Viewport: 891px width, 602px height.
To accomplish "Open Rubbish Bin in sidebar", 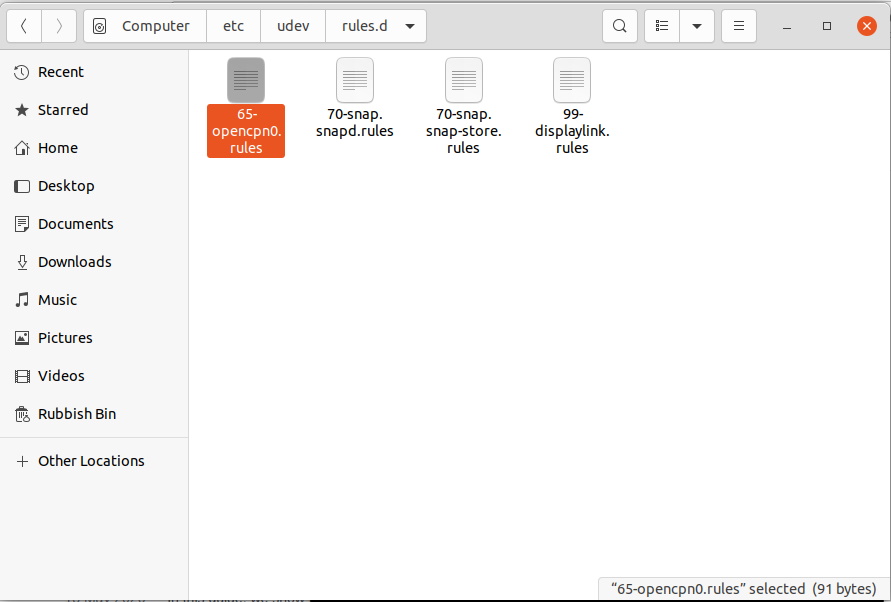I will pos(77,414).
